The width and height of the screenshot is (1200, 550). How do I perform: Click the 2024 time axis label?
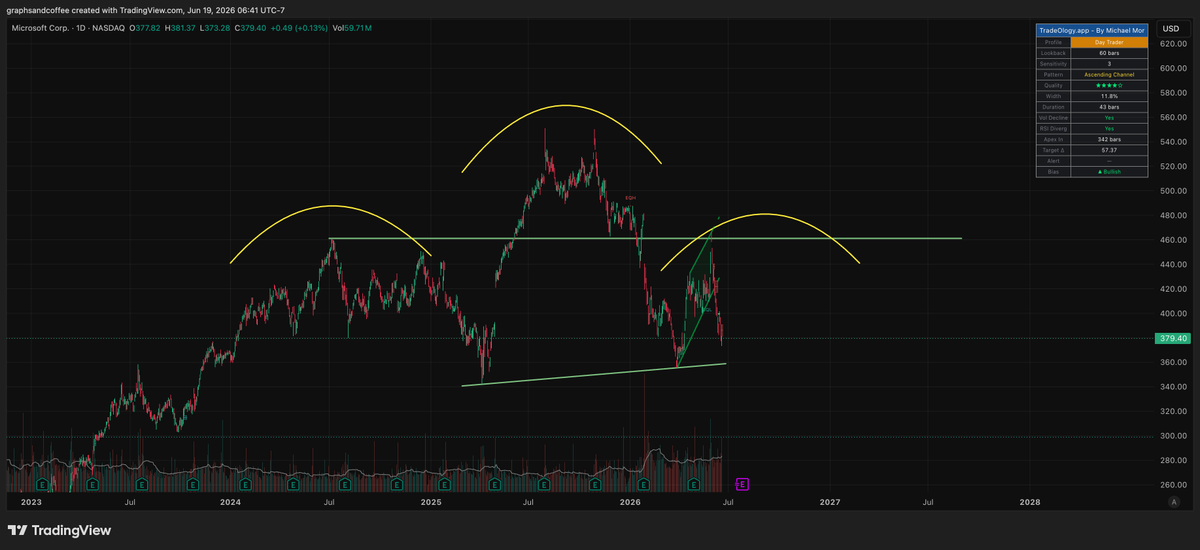point(231,503)
